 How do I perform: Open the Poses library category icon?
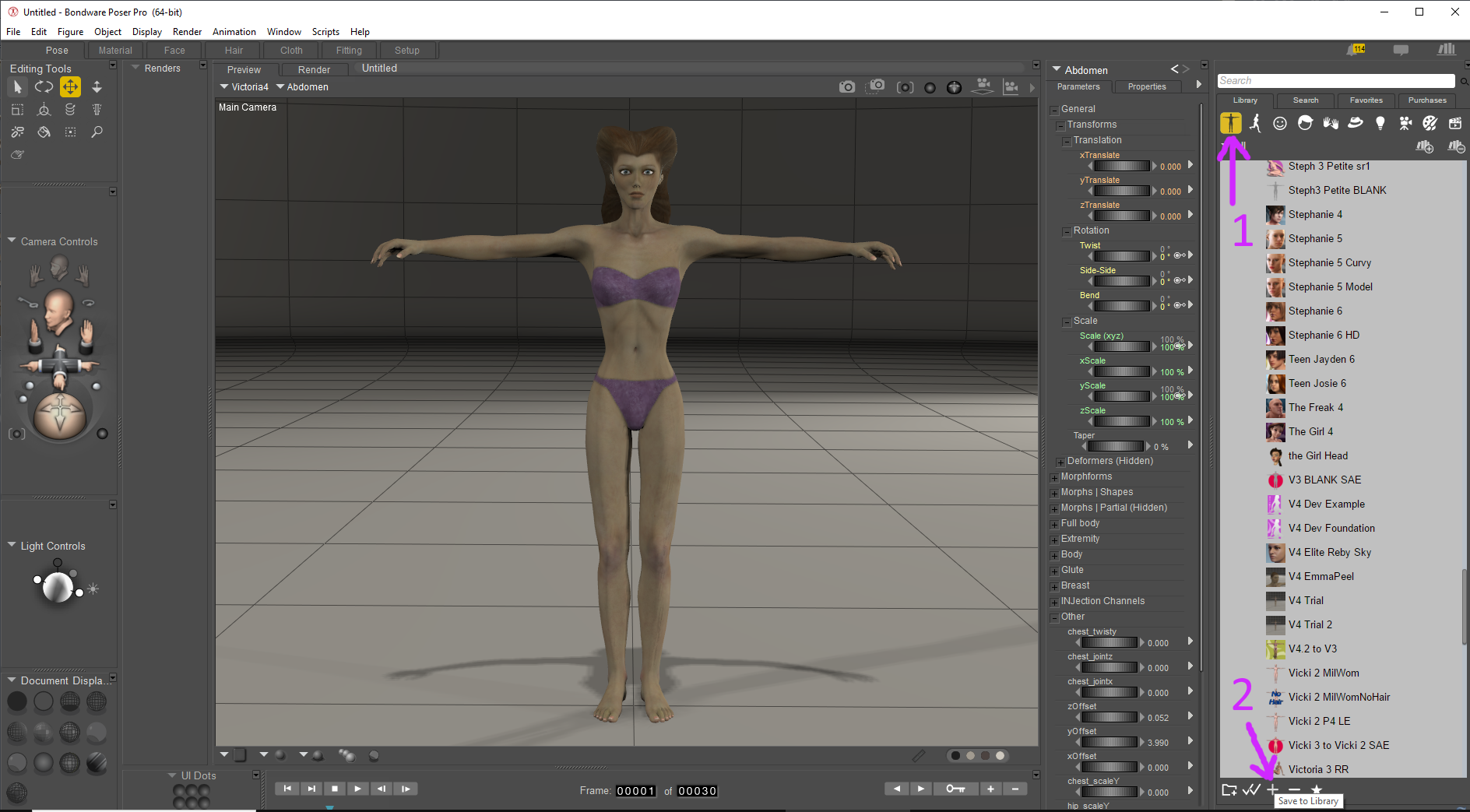tap(1255, 123)
